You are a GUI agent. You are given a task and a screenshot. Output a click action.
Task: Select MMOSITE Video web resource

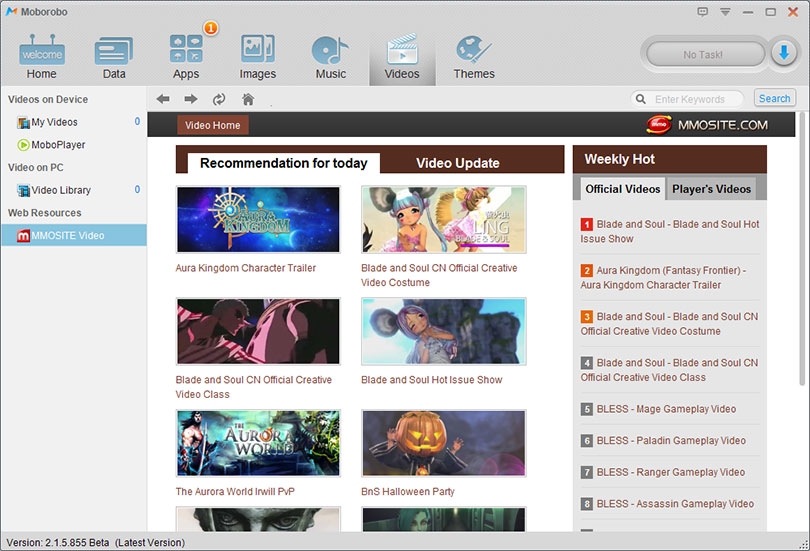(x=74, y=235)
